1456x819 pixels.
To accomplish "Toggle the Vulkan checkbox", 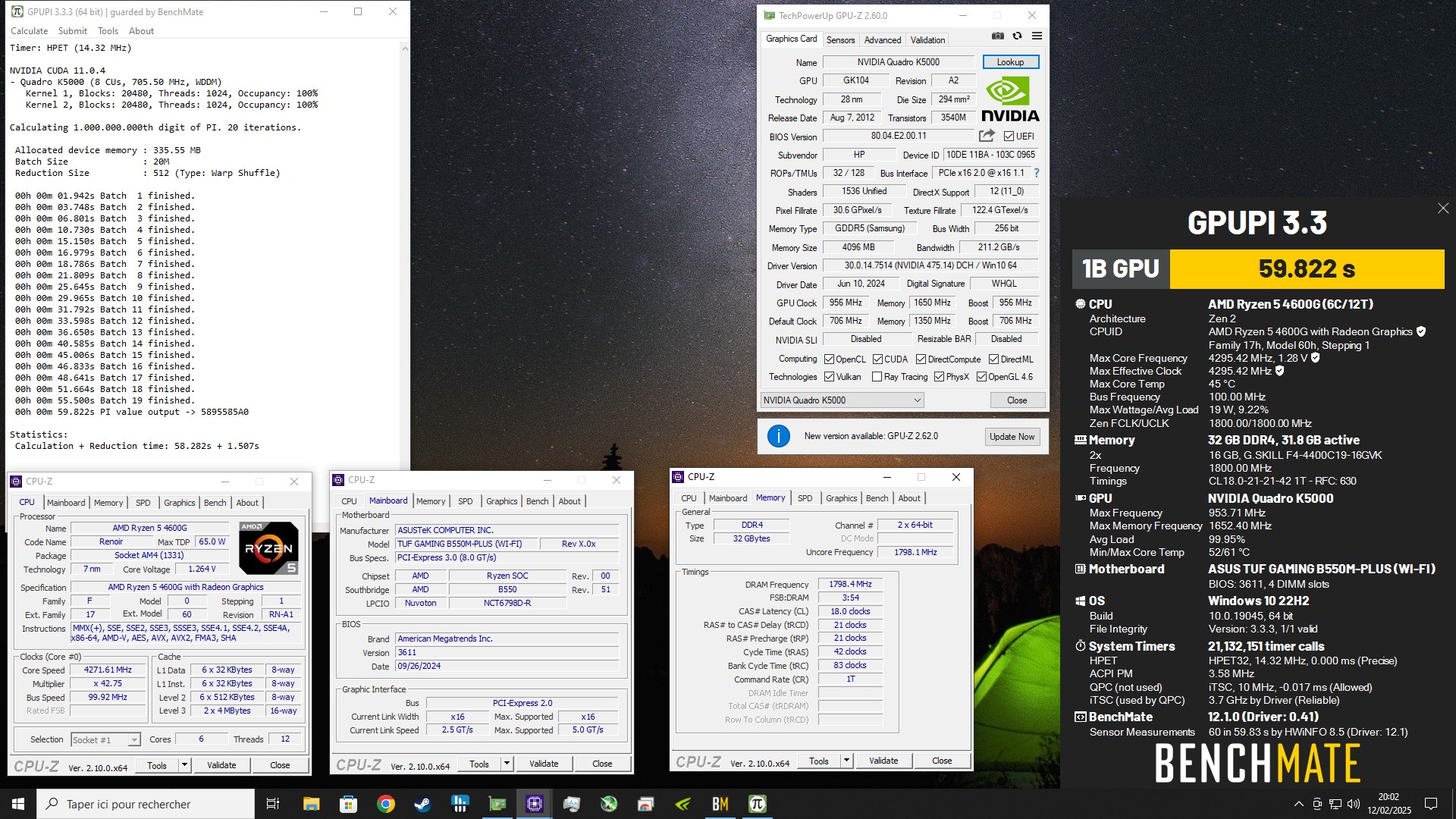I will pos(830,377).
